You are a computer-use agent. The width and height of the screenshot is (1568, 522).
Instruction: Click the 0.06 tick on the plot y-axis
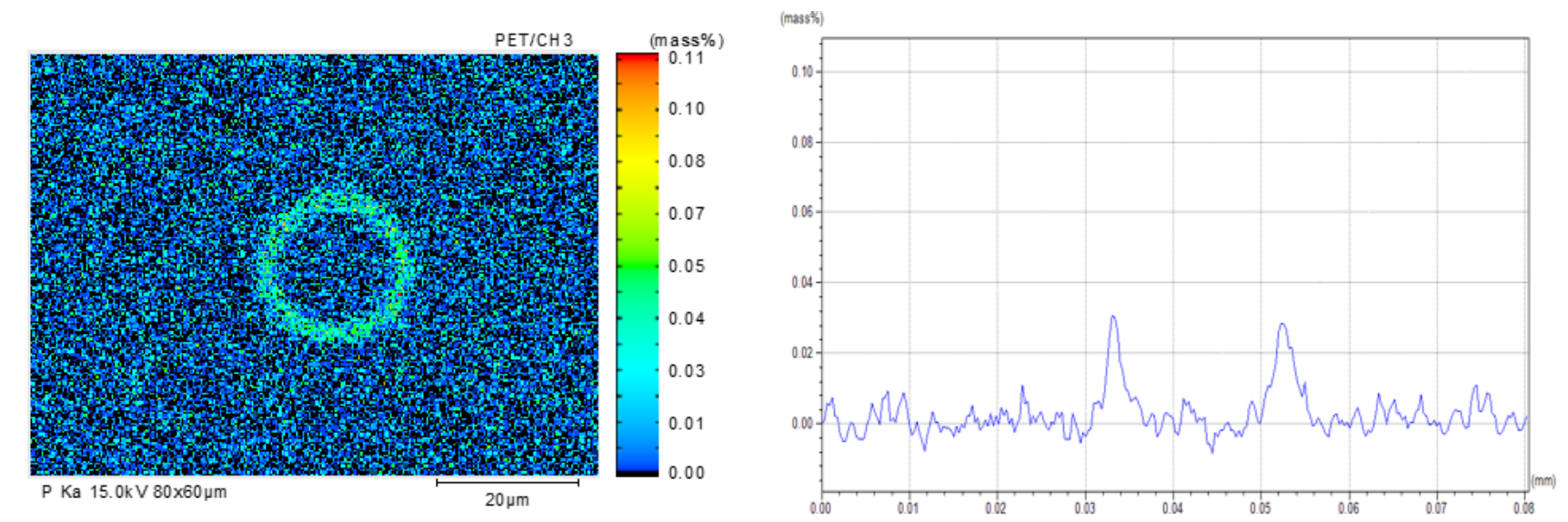tap(801, 212)
